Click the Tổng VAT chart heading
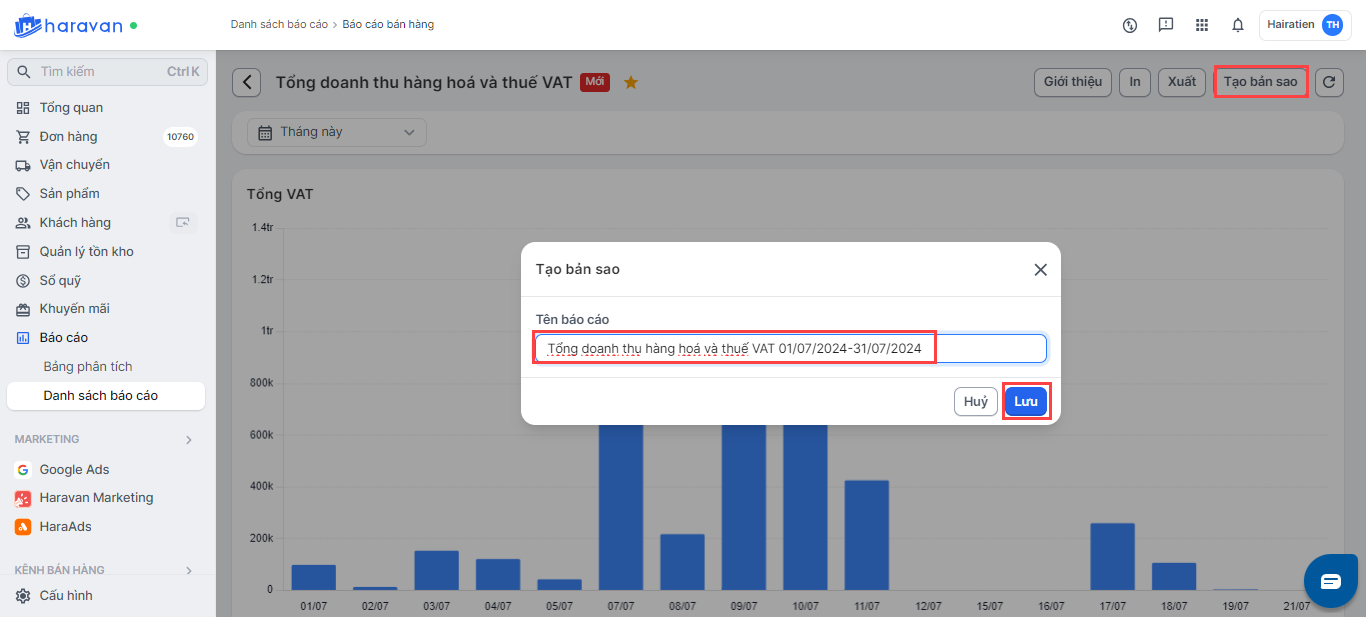 pos(280,194)
